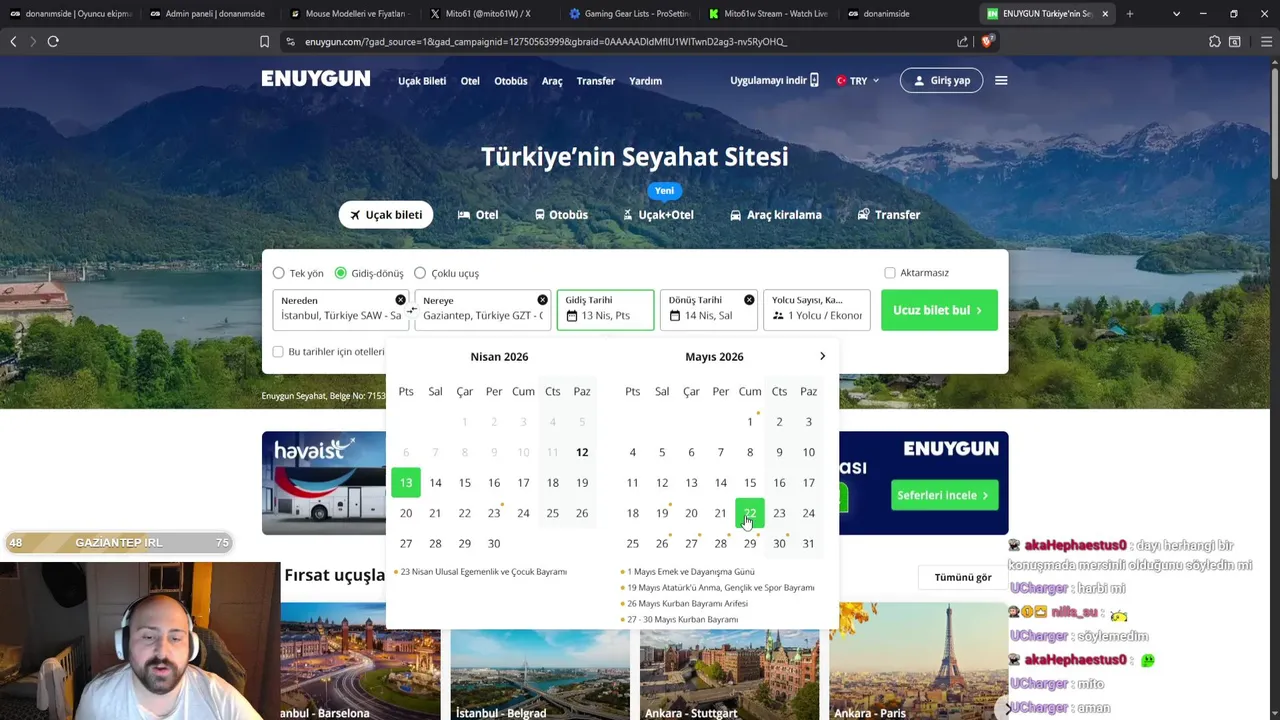Switch to Mito61 X browser tab
This screenshot has width=1280, height=720.
(x=488, y=14)
